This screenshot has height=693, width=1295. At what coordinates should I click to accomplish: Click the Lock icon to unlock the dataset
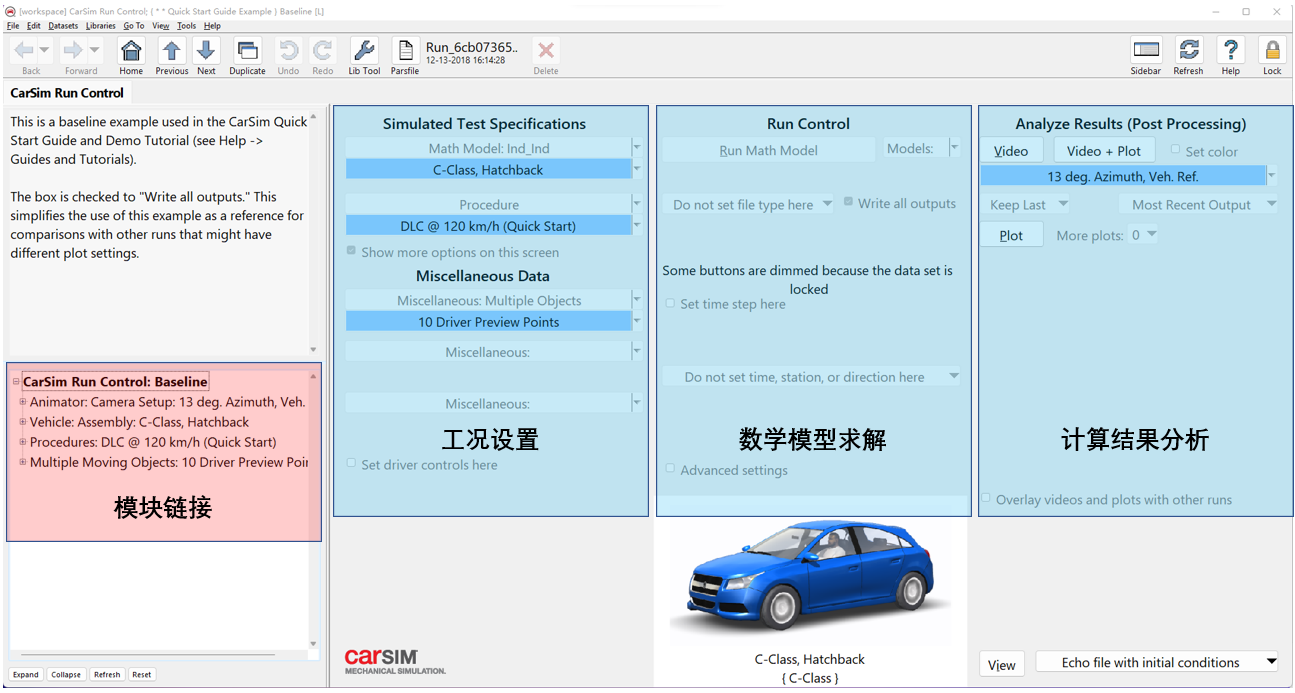pyautogui.click(x=1271, y=50)
